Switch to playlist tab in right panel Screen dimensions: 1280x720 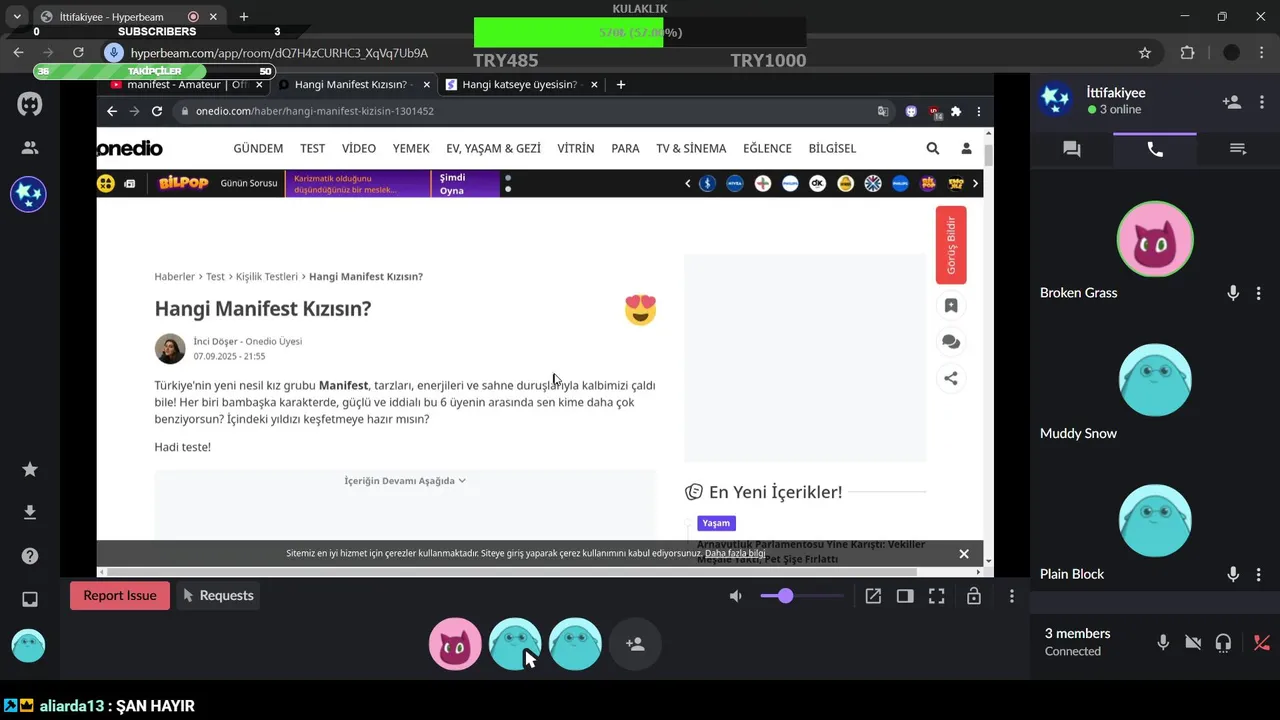(1238, 149)
